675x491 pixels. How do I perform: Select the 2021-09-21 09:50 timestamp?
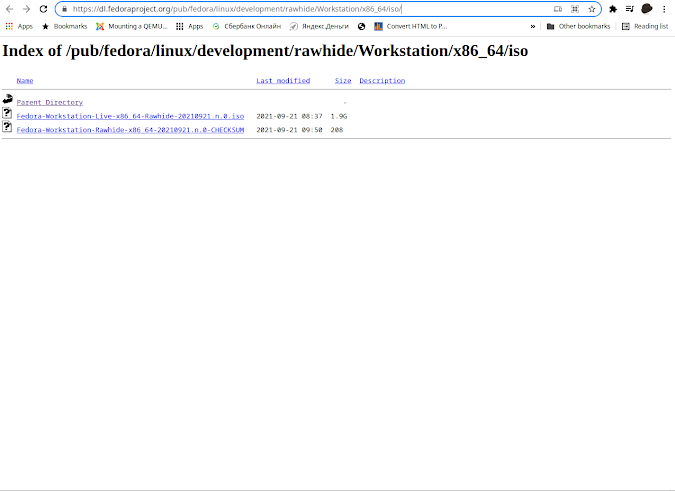pos(289,130)
